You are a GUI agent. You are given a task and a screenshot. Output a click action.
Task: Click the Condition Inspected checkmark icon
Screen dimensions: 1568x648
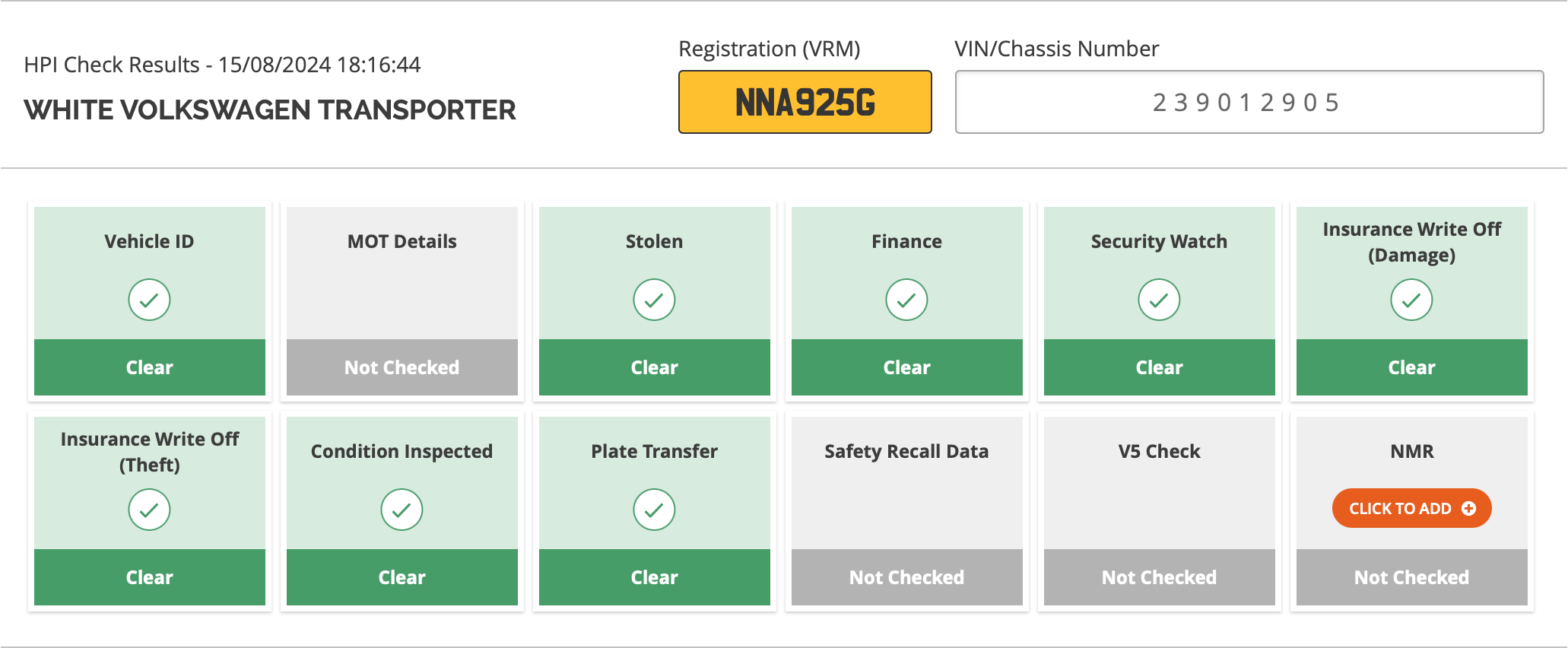click(402, 510)
